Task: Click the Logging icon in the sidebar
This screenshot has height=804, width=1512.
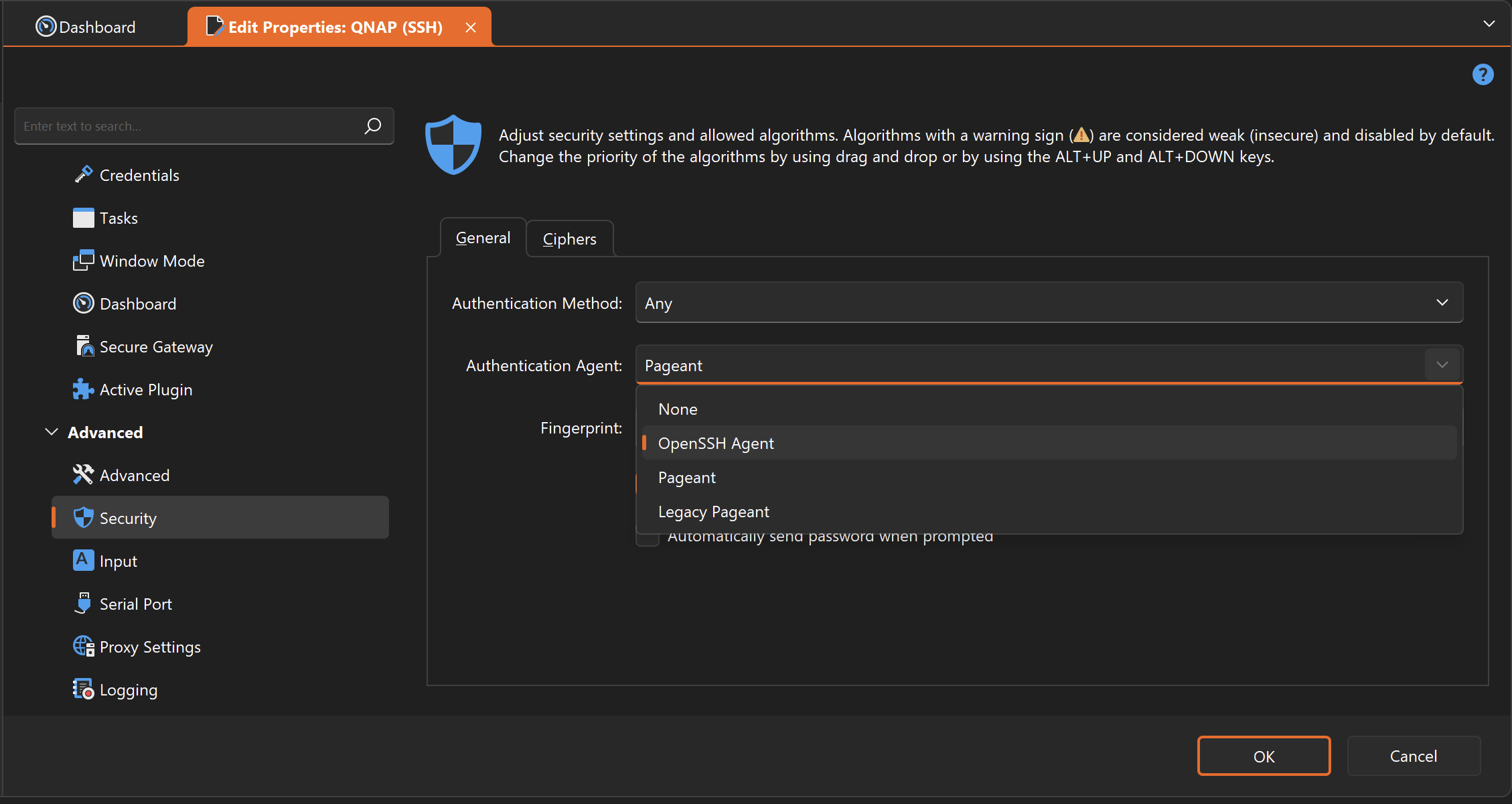Action: pyautogui.click(x=83, y=689)
